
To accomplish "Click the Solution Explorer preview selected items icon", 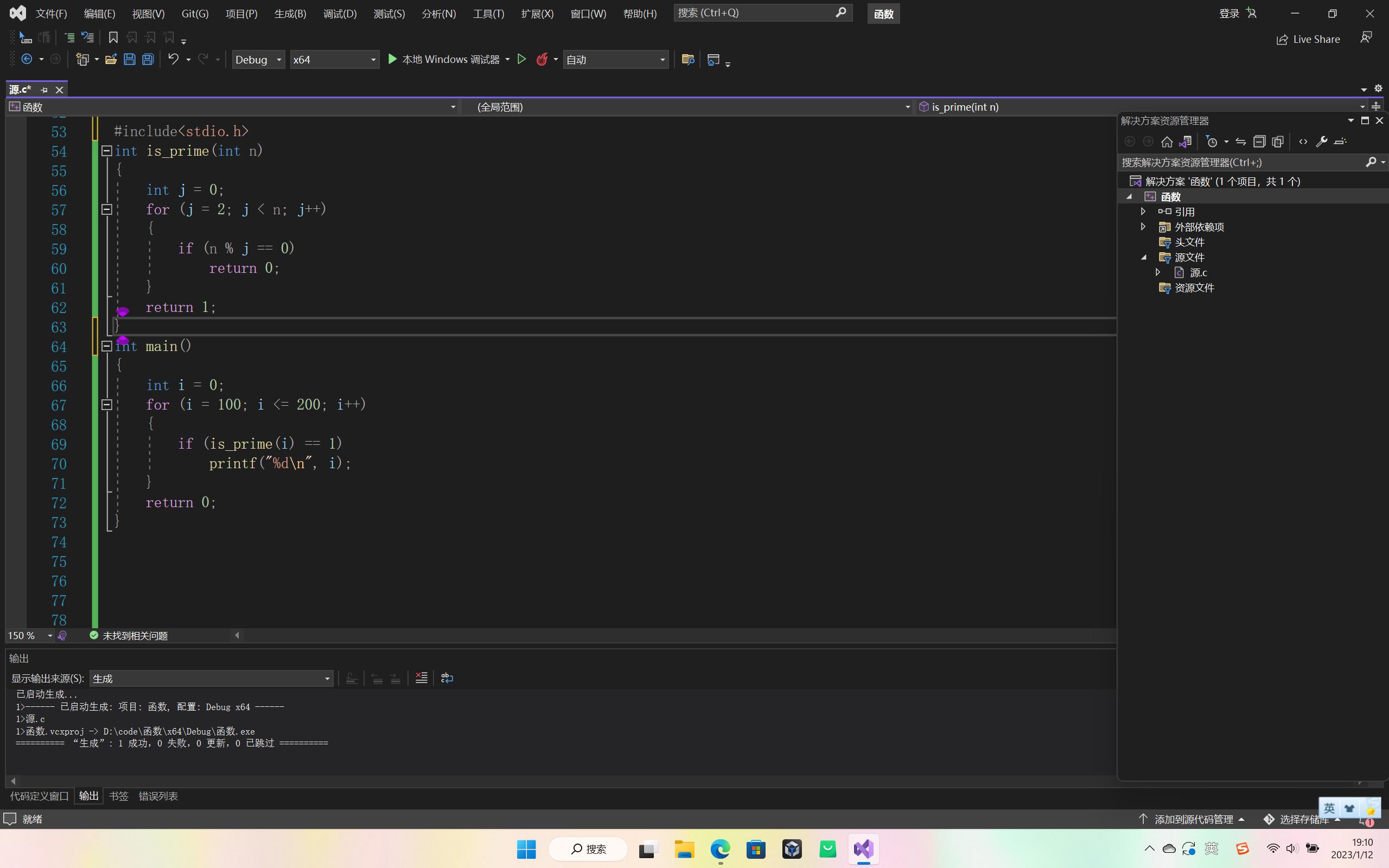I will click(1340, 142).
